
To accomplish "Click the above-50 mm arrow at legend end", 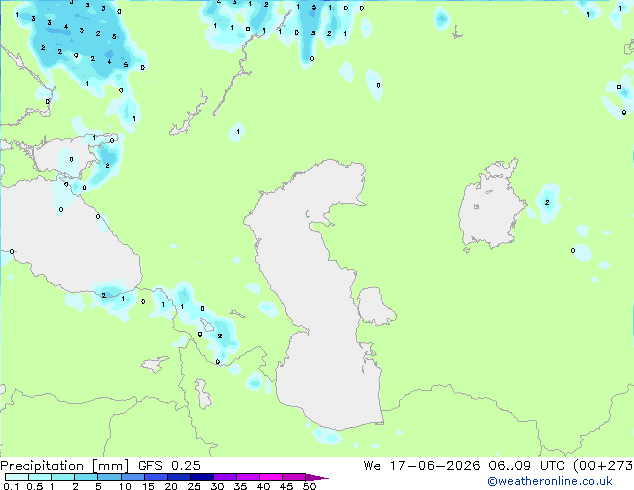I will click(x=316, y=477).
